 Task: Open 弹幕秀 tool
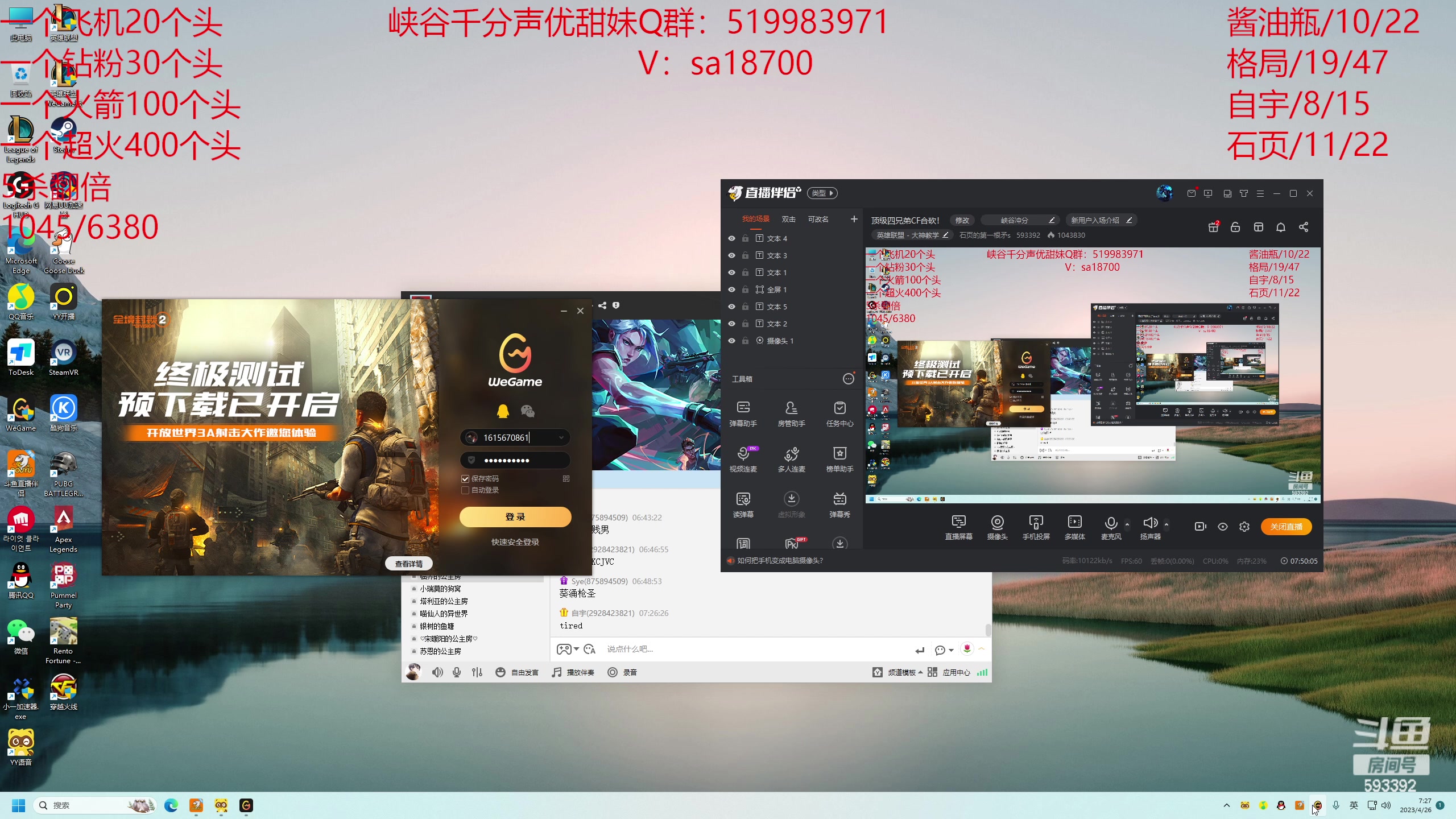[x=839, y=504]
